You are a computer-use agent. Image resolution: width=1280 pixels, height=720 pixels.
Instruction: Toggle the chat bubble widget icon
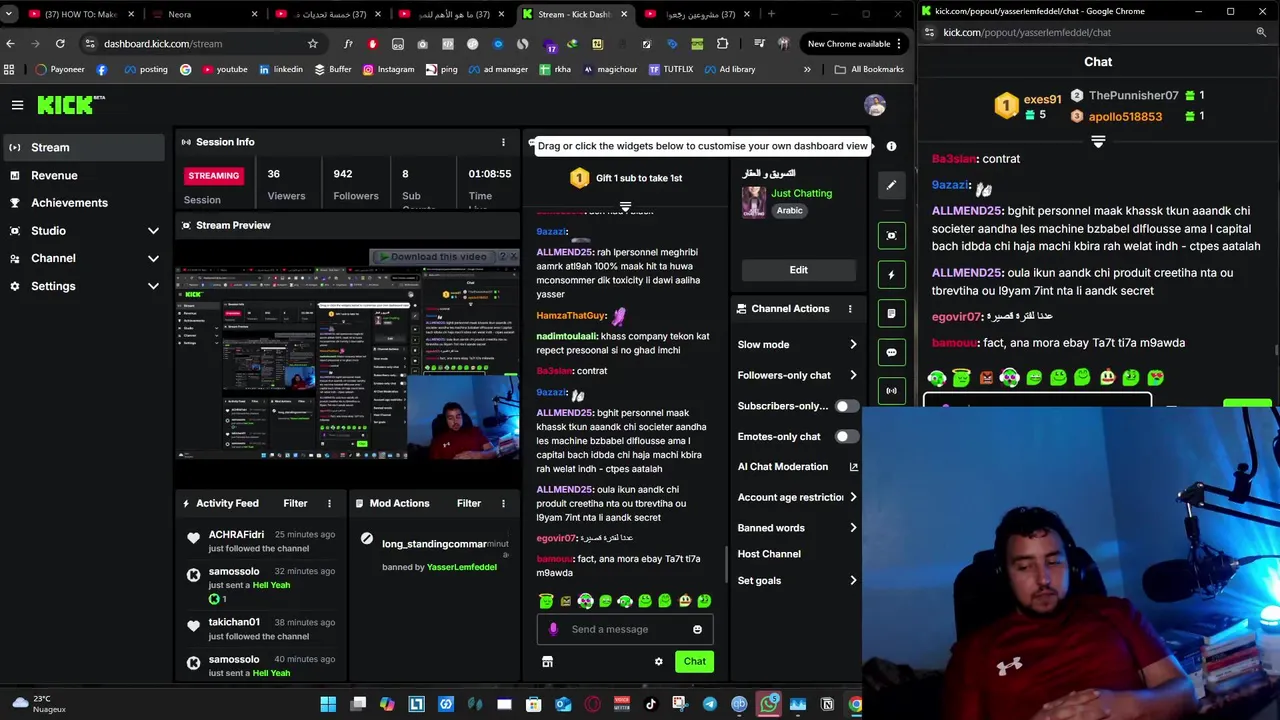[x=891, y=352]
